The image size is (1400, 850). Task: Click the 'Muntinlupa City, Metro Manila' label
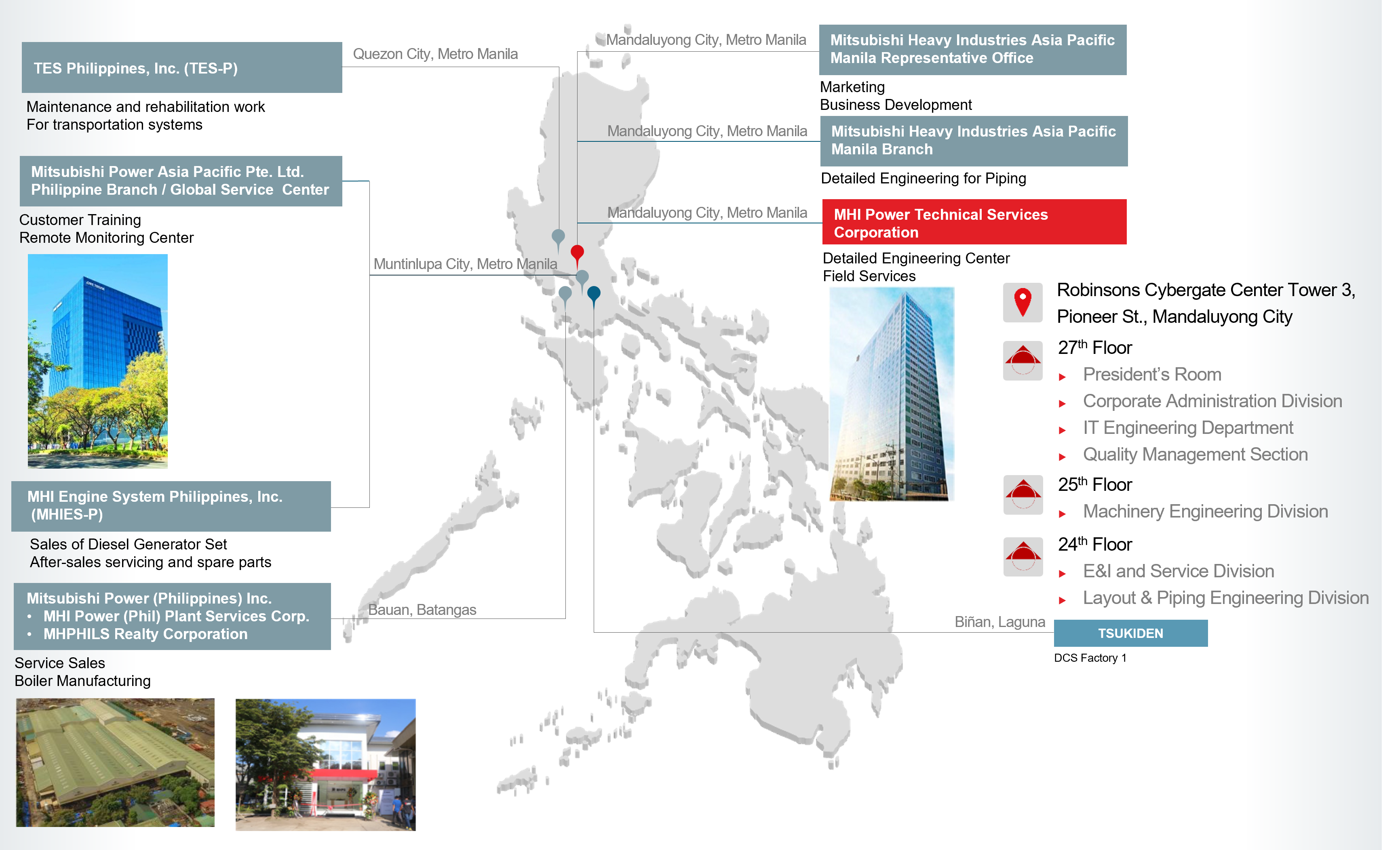[465, 264]
